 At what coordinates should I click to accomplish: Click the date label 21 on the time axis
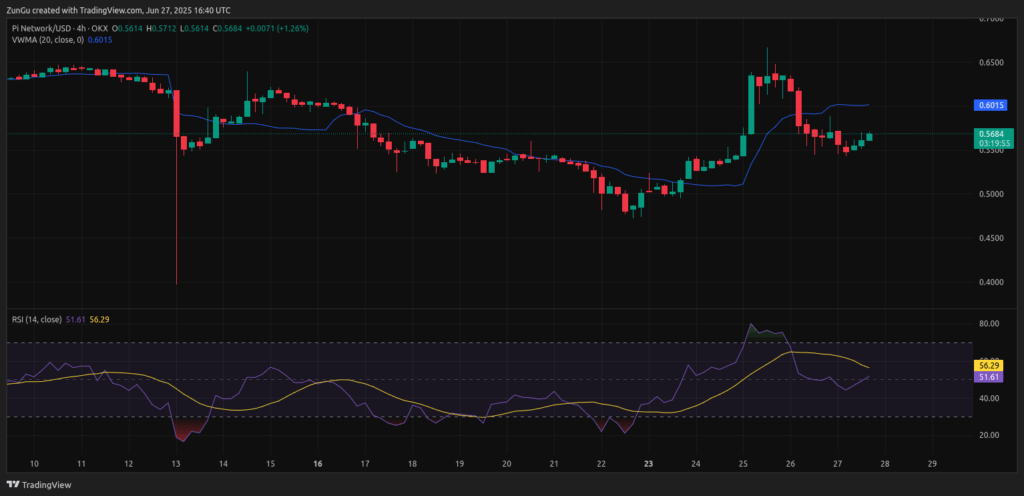coord(554,463)
